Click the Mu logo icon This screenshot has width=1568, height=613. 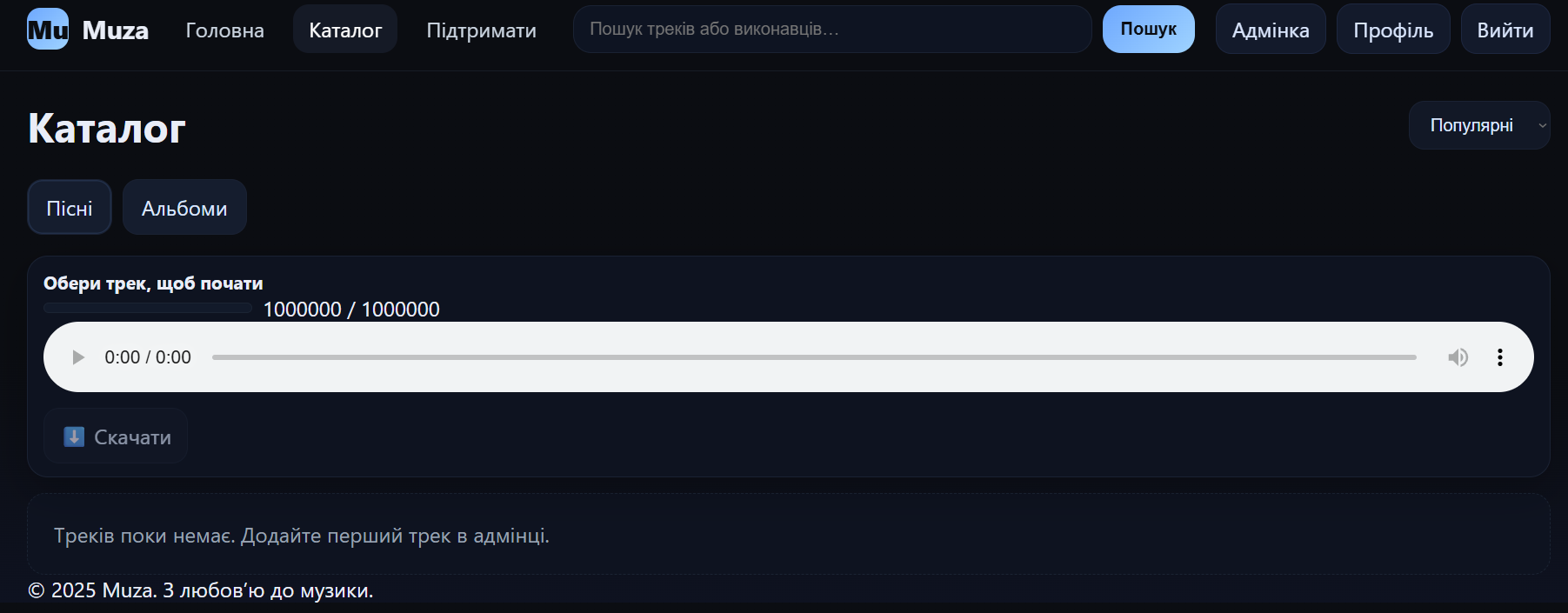pyautogui.click(x=48, y=30)
